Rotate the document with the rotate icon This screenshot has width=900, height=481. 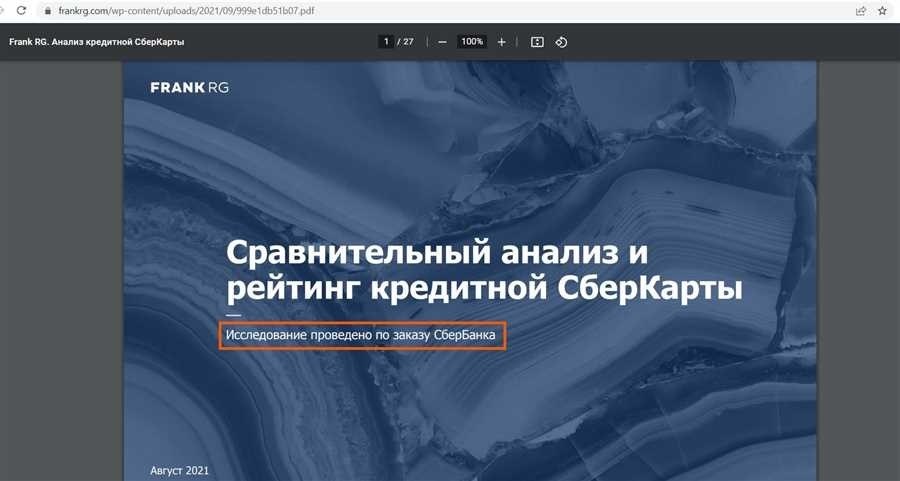click(561, 42)
